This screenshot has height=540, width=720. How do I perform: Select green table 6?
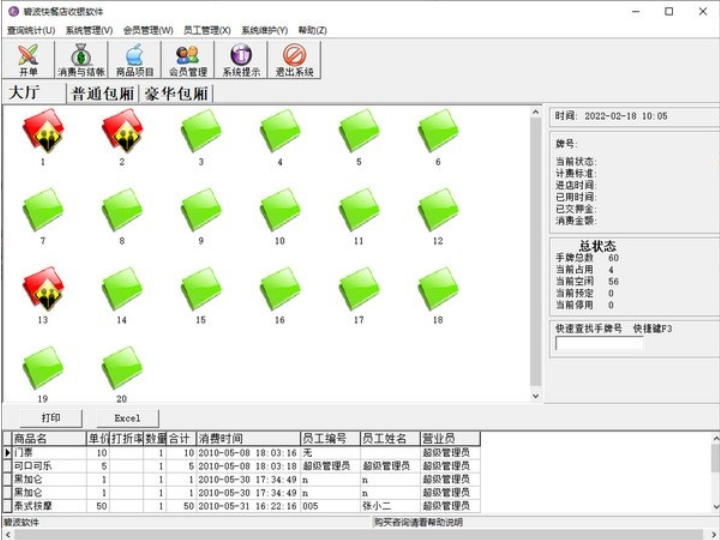pyautogui.click(x=438, y=130)
